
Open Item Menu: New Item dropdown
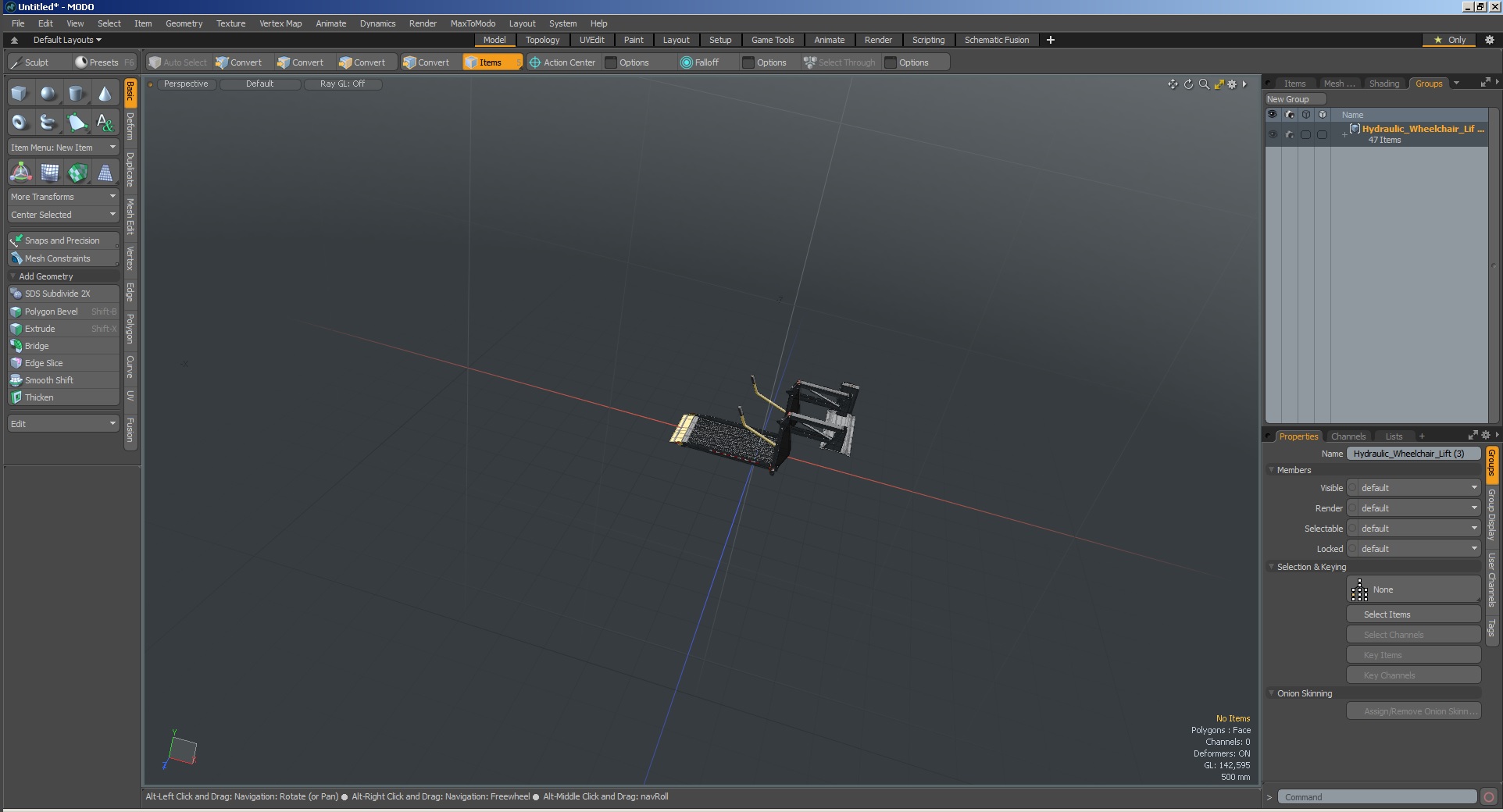point(63,148)
